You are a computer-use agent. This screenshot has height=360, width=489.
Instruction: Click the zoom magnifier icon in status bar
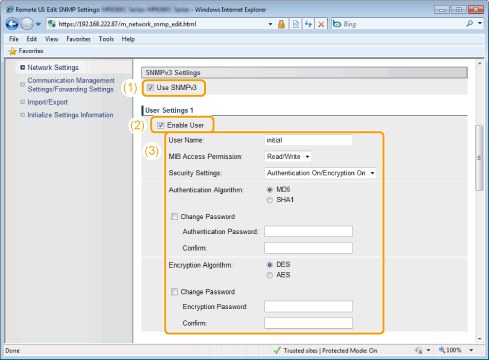click(x=442, y=350)
